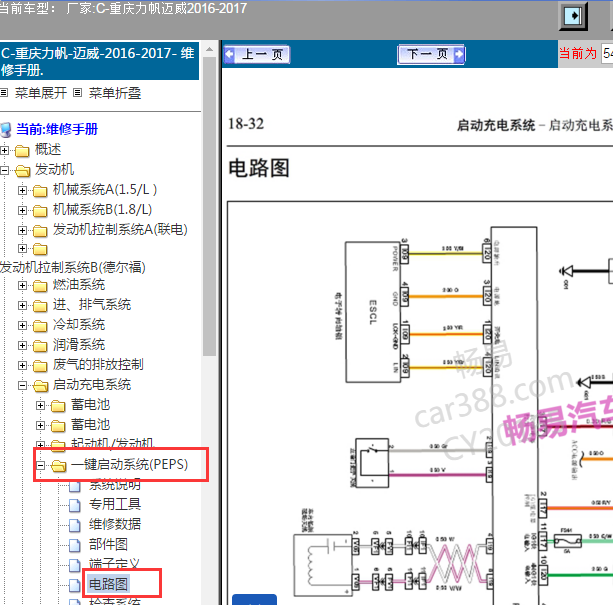
Task: Click folder icon beside first 蓄电池
Action: (x=58, y=406)
